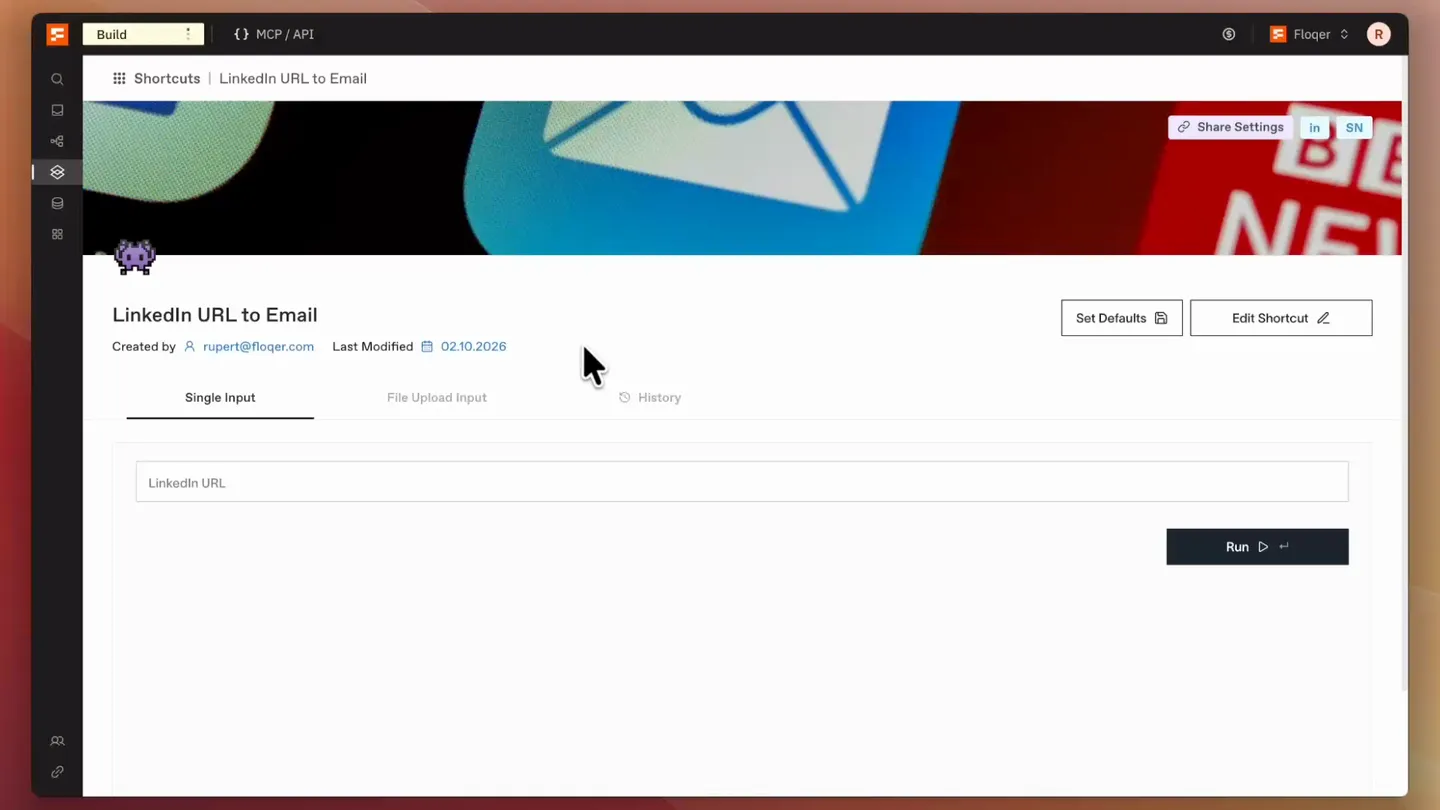The width and height of the screenshot is (1440, 810).
Task: Select the Single Input tab
Action: click(x=220, y=398)
